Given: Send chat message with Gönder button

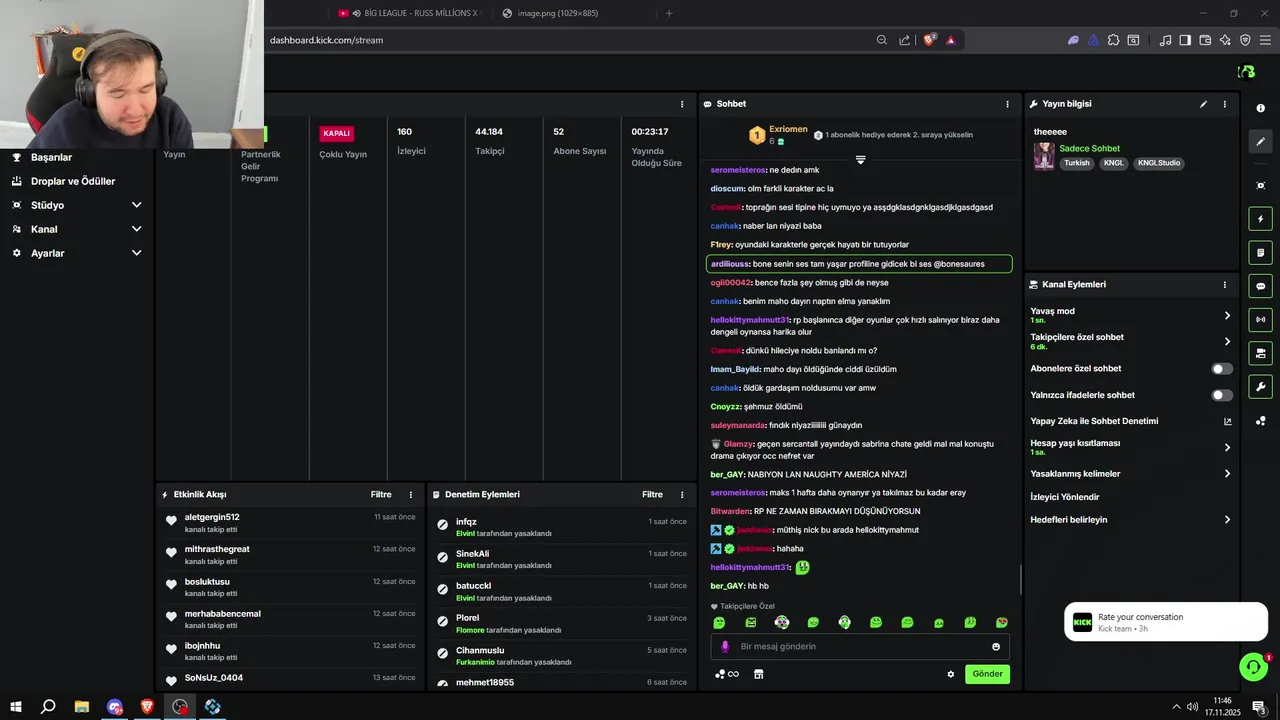Looking at the screenshot, I should (987, 674).
